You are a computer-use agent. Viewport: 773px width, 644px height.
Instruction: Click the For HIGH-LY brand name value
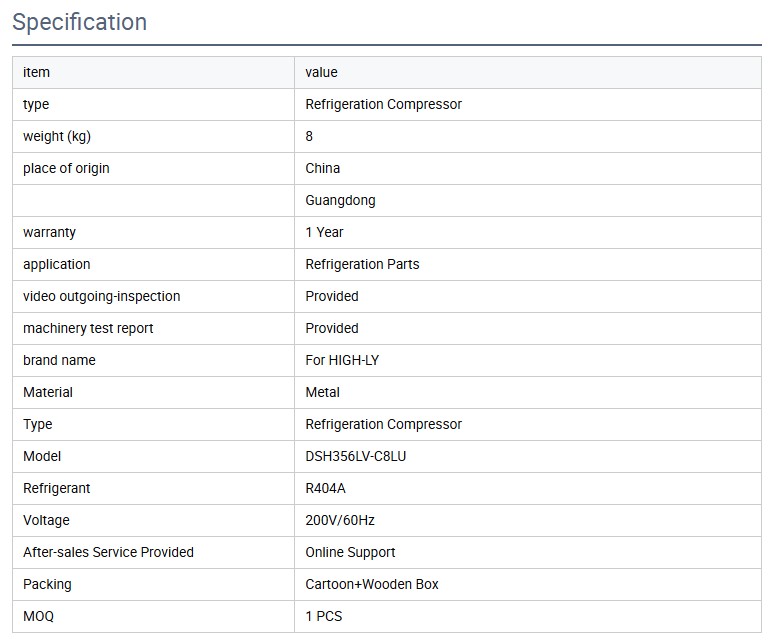[342, 360]
